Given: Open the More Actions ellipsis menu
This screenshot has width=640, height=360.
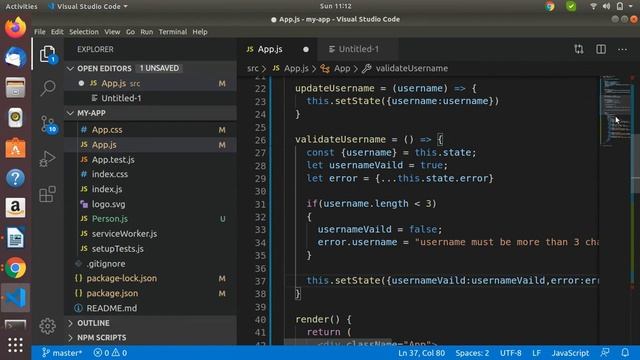Looking at the screenshot, I should pos(622,49).
